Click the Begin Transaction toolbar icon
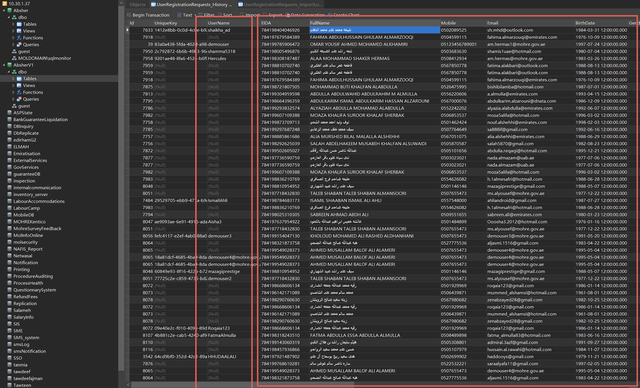Image resolution: width=640 pixels, height=388 pixels. click(129, 15)
